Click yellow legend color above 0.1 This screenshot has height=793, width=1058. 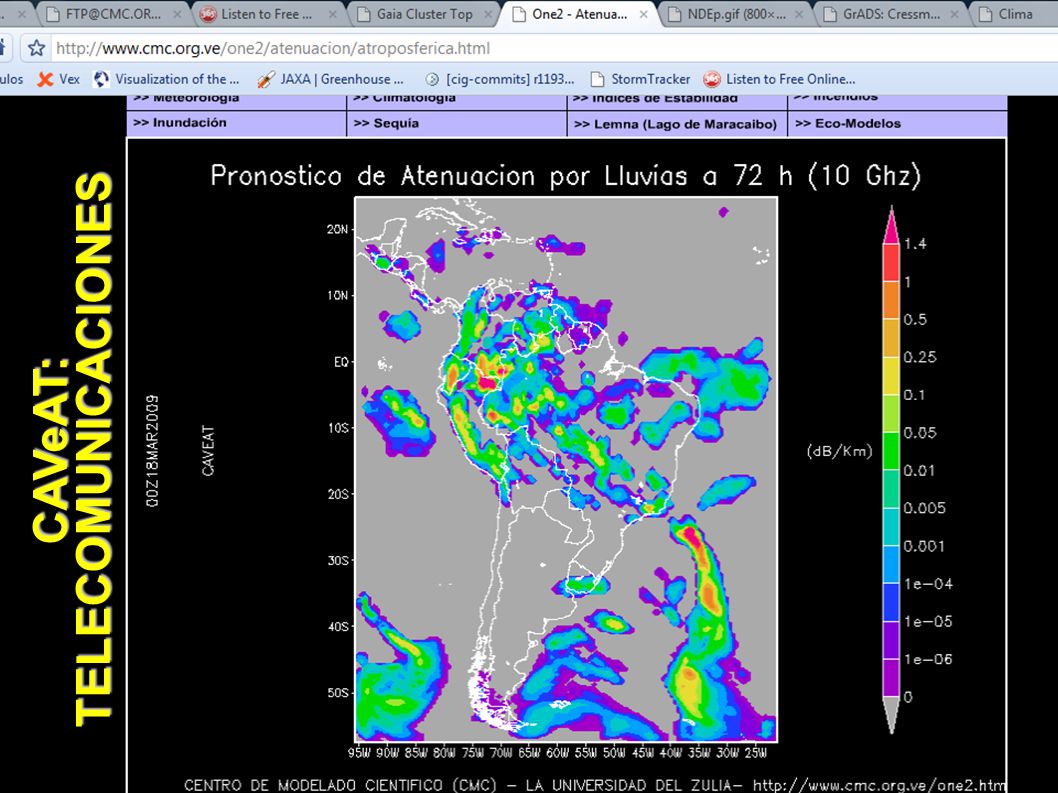tap(891, 376)
